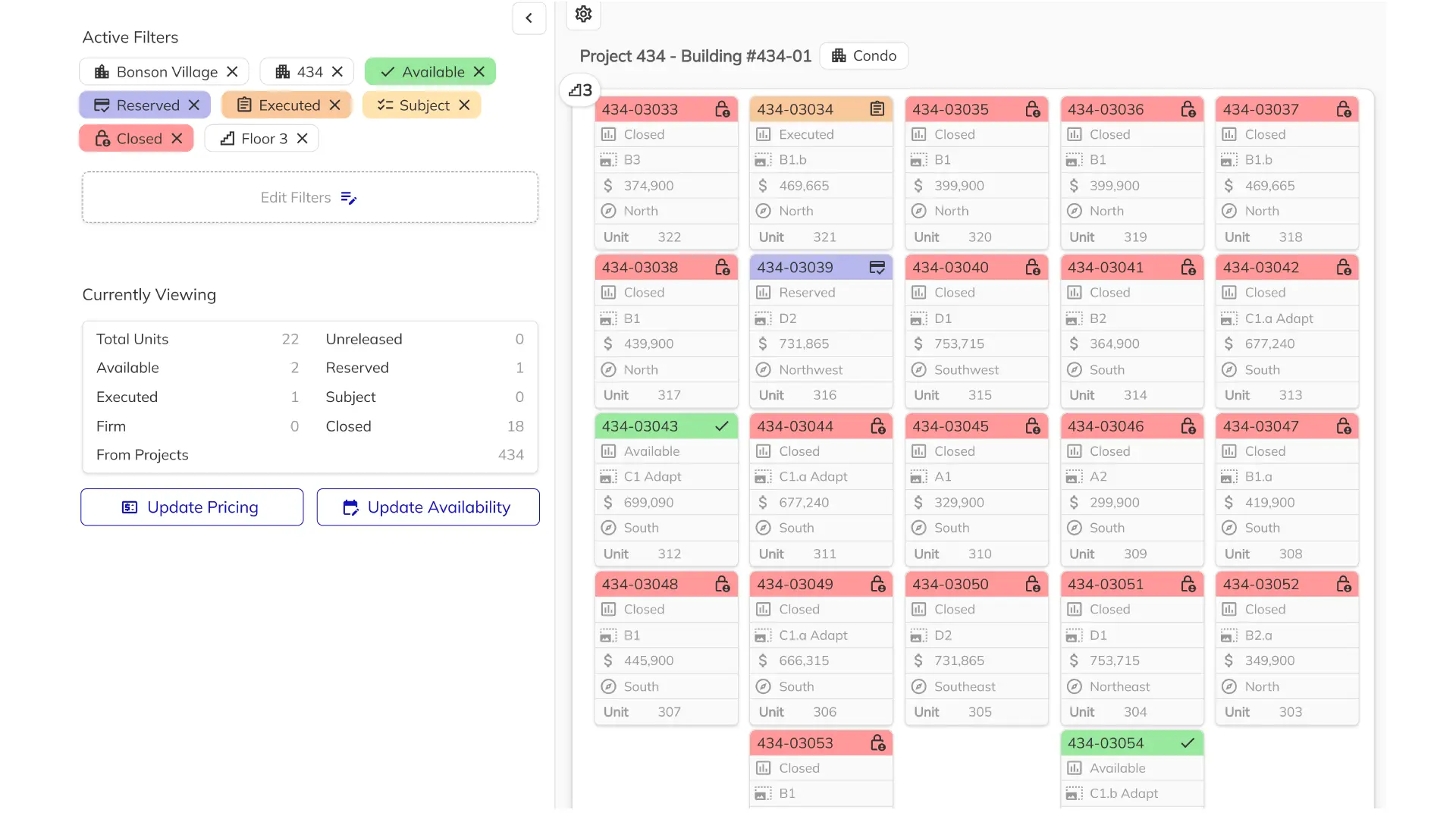Remove the Floor 3 filter
Image resolution: width=1456 pixels, height=819 pixels.
click(x=303, y=139)
